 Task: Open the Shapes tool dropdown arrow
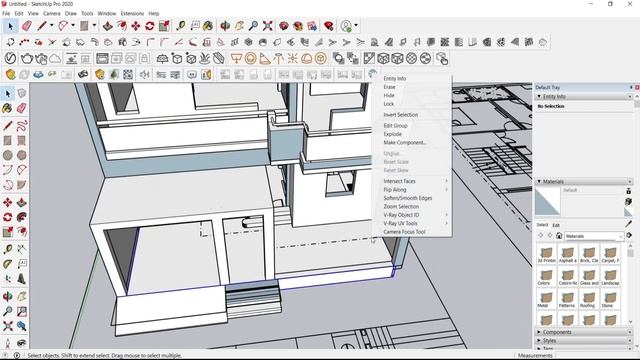pos(94,26)
